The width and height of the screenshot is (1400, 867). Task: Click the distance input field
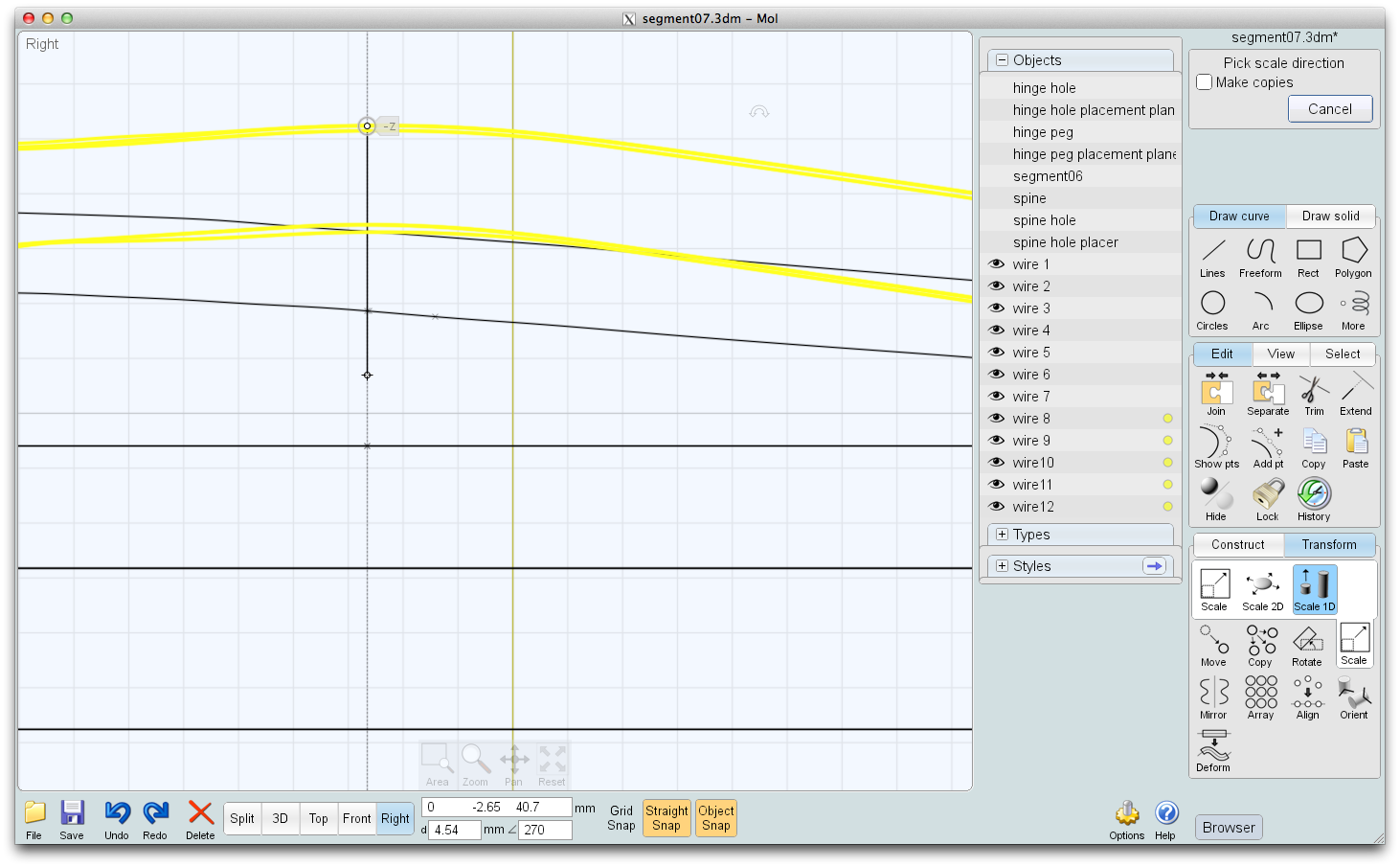tap(454, 831)
